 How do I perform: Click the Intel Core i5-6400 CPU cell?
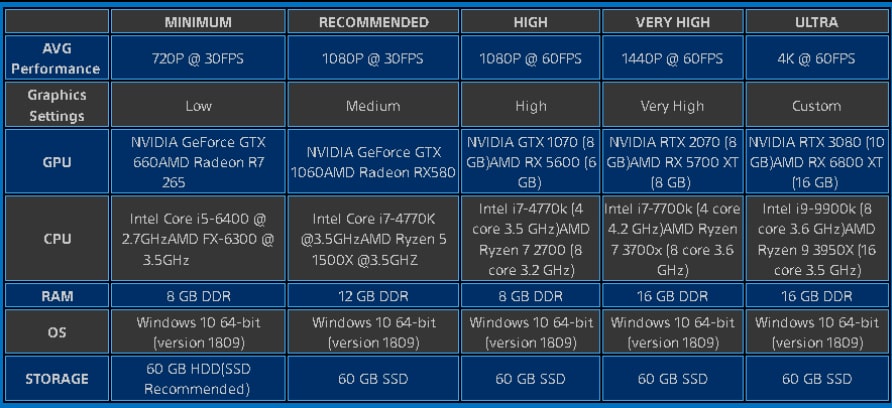pyautogui.click(x=198, y=238)
